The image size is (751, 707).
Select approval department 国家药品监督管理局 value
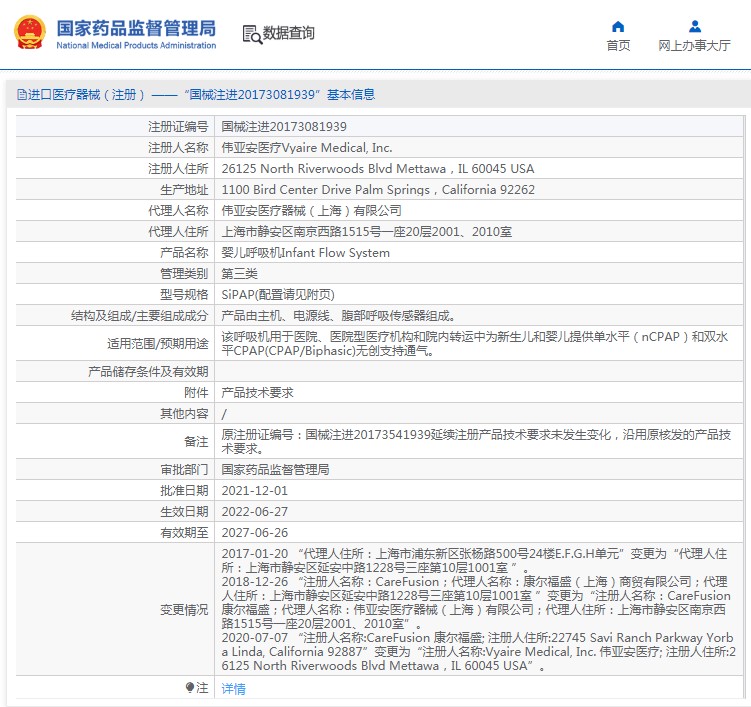(x=275, y=469)
